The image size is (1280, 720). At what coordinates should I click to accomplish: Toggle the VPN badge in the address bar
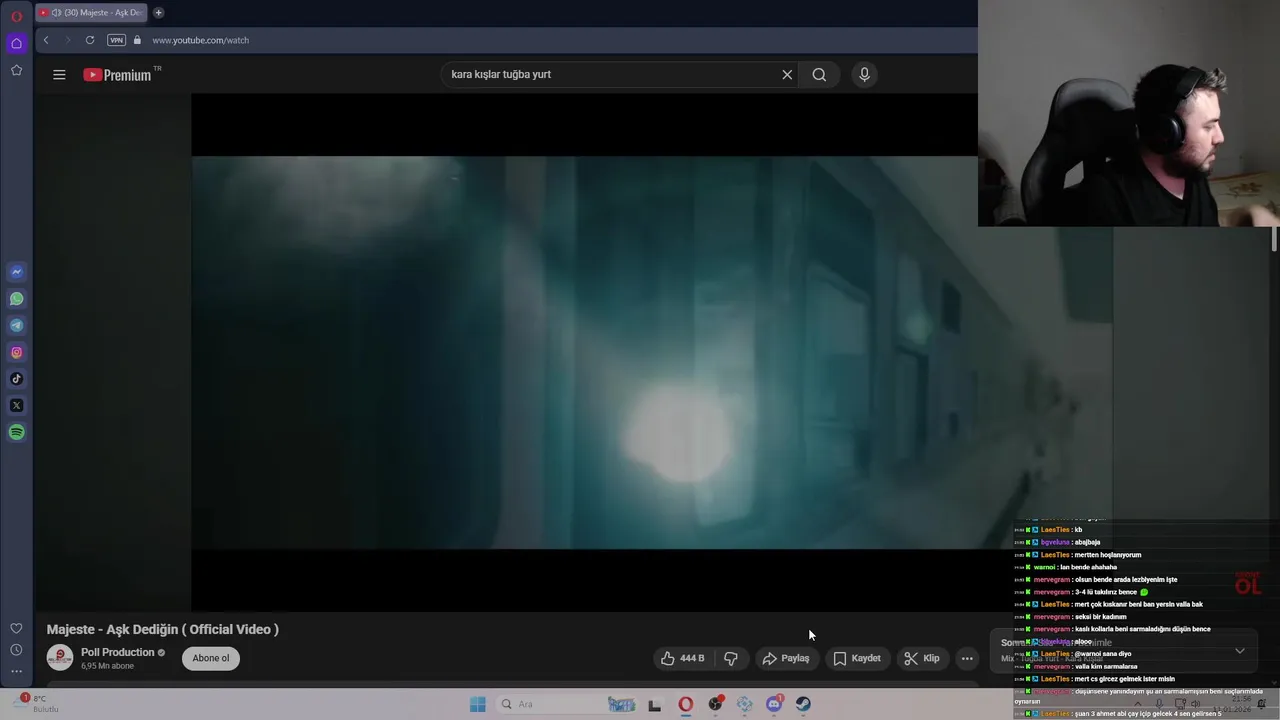pos(116,40)
